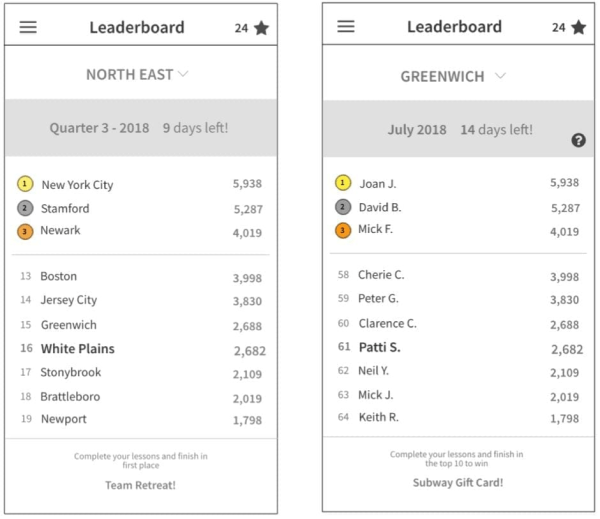This screenshot has width=600, height=519.
Task: Tap the star icon on the right leaderboard
Action: click(x=578, y=27)
